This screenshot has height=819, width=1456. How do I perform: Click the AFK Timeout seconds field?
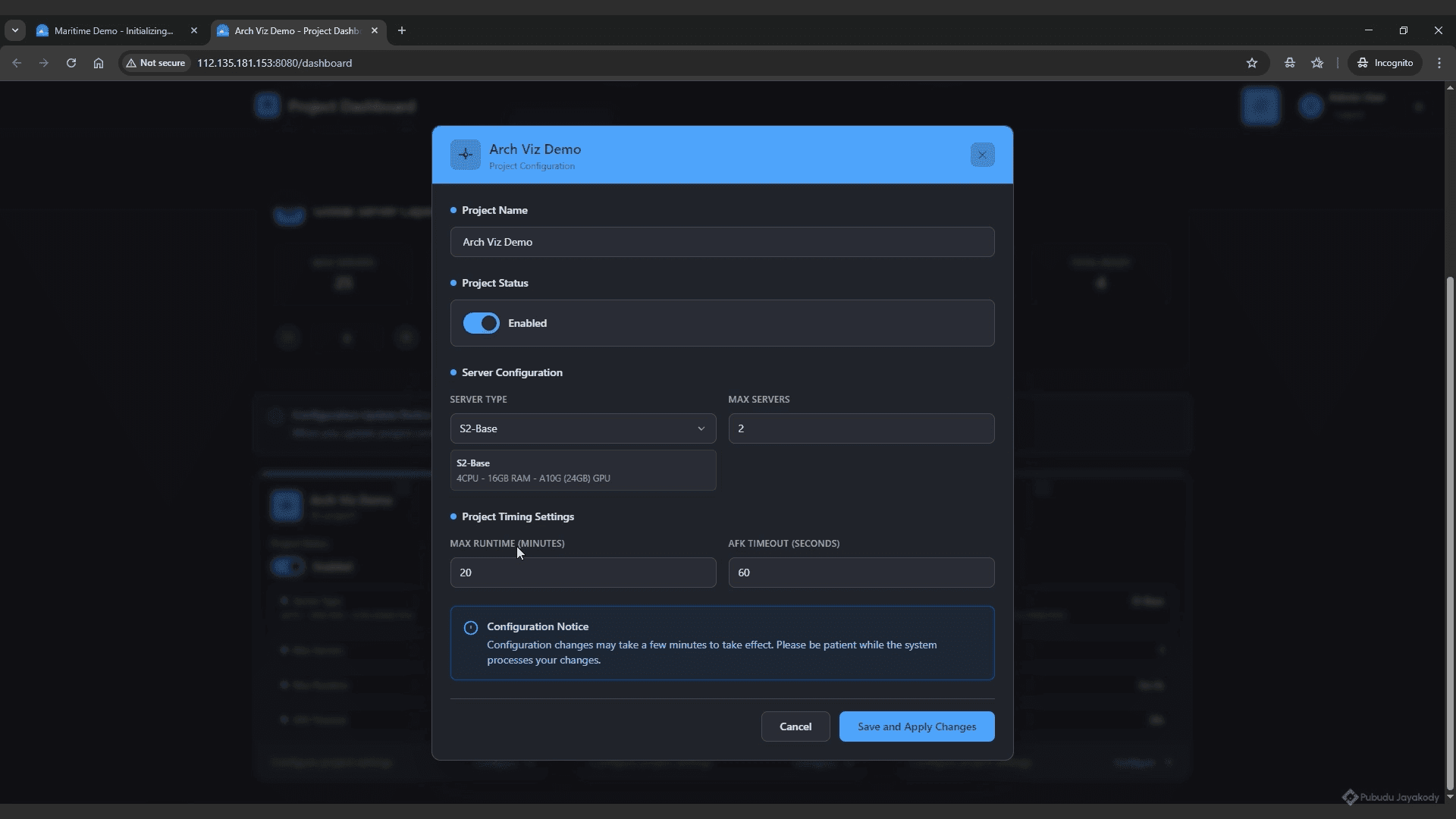pyautogui.click(x=861, y=573)
